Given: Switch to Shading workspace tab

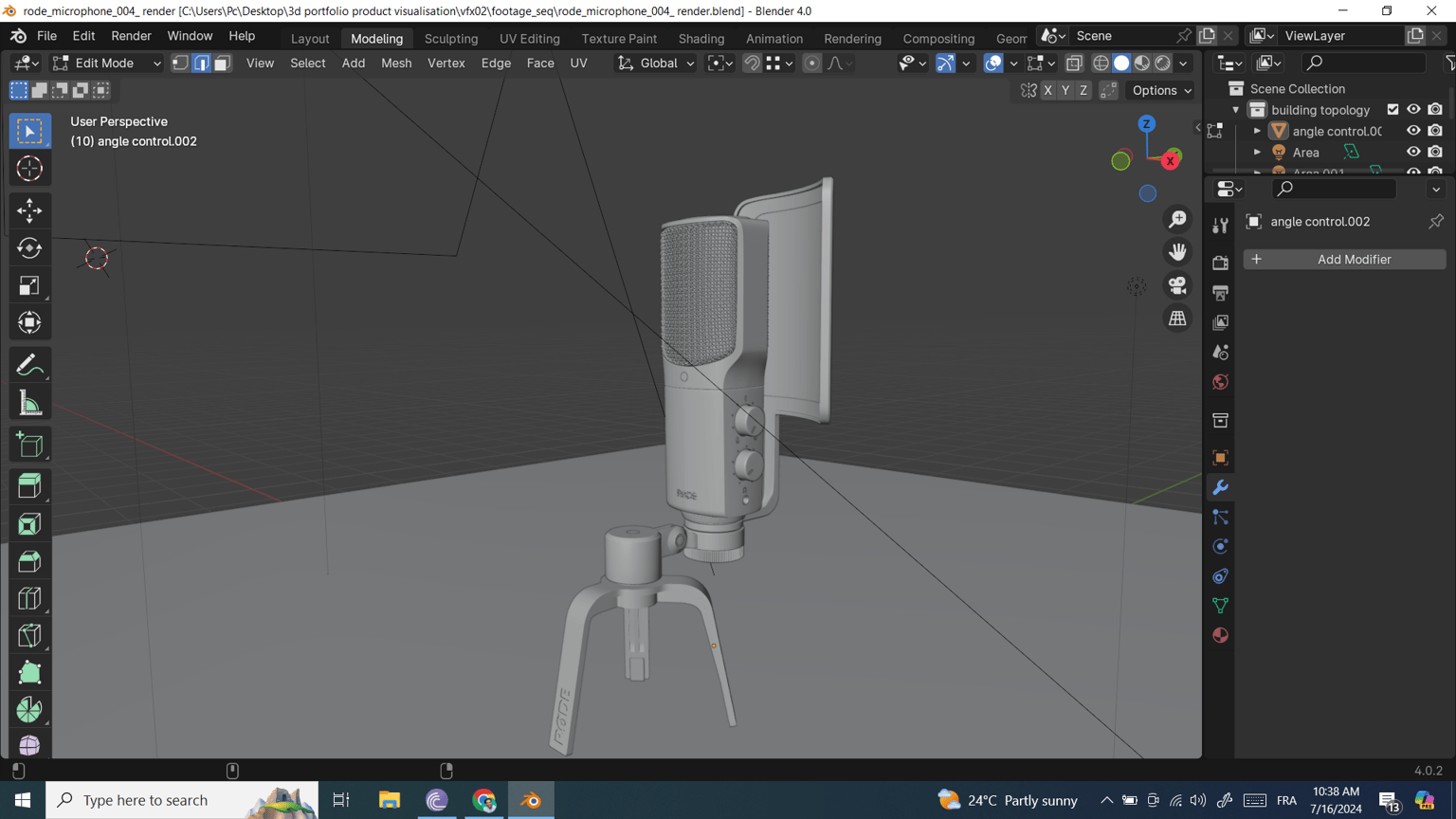Looking at the screenshot, I should (701, 39).
